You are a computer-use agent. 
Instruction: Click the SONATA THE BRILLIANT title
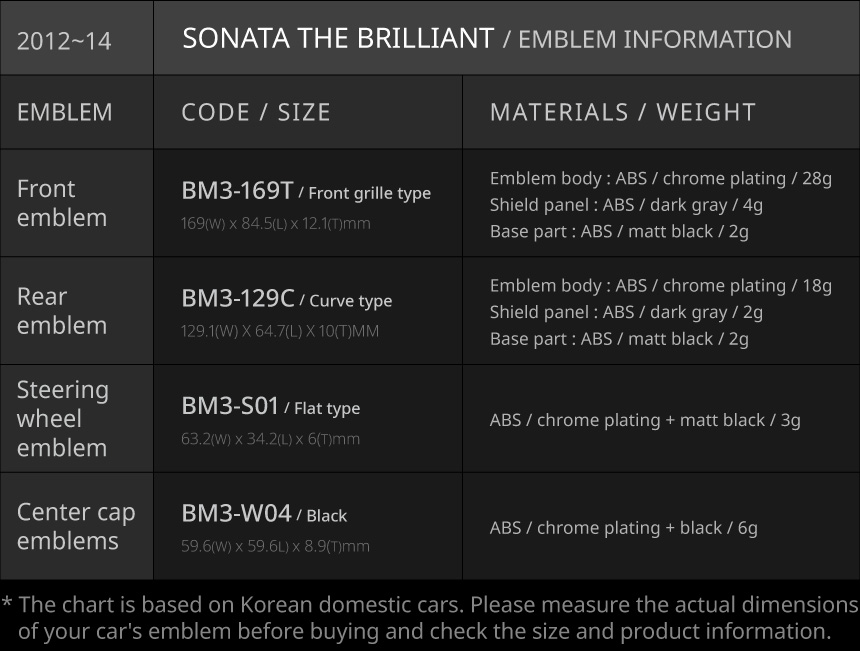pyautogui.click(x=337, y=39)
